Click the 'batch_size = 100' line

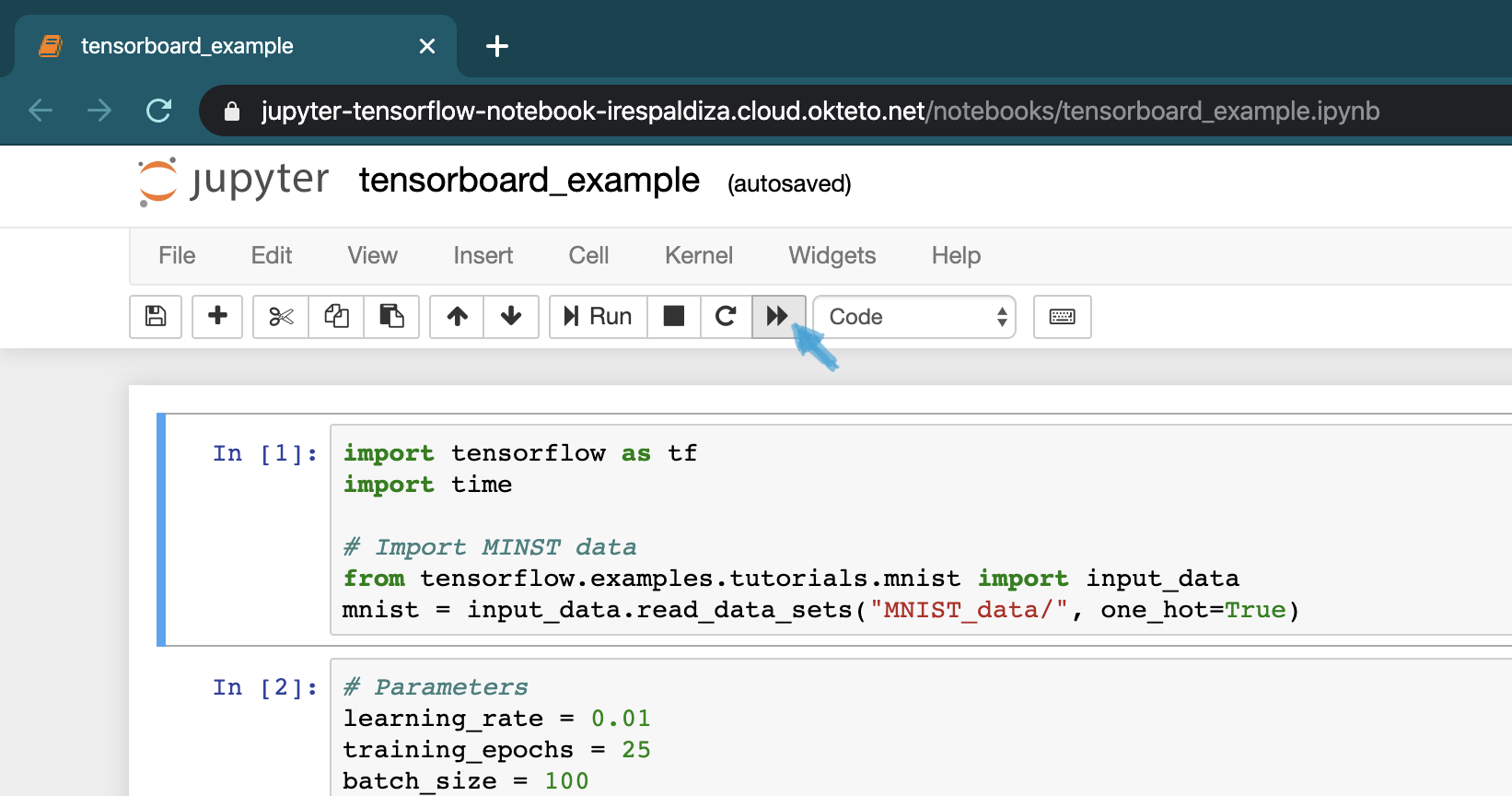coord(466,781)
